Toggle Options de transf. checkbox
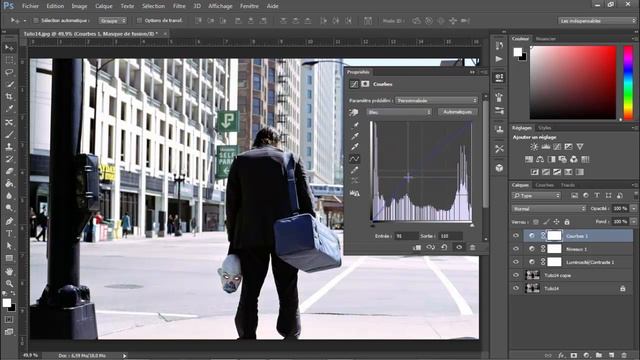640x360 pixels. pyautogui.click(x=139, y=20)
